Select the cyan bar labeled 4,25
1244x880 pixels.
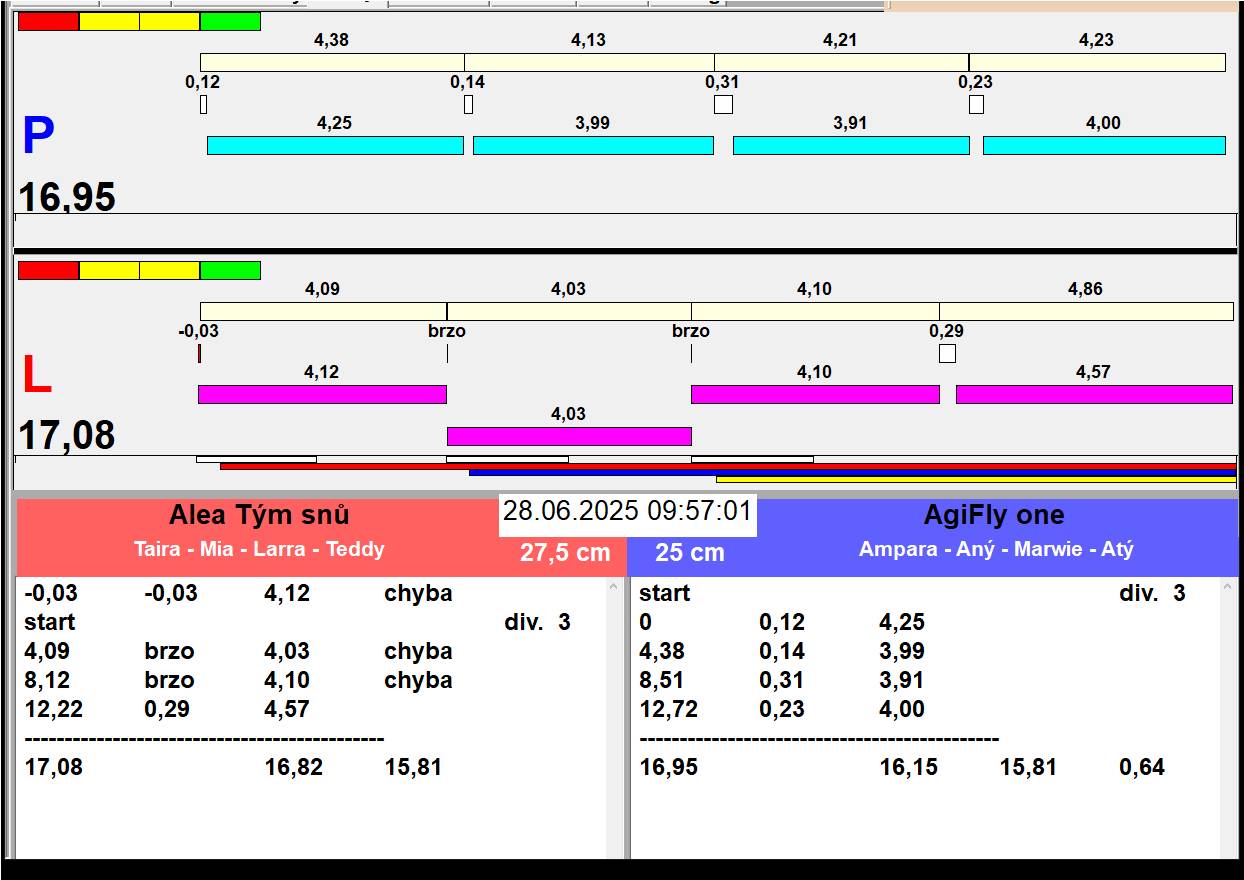(x=335, y=145)
